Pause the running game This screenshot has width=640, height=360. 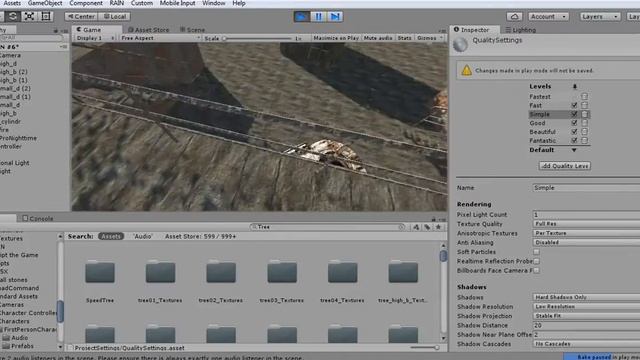tap(318, 16)
